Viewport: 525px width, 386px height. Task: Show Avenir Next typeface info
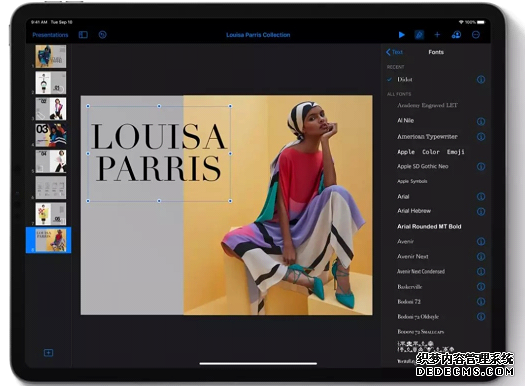click(x=481, y=256)
